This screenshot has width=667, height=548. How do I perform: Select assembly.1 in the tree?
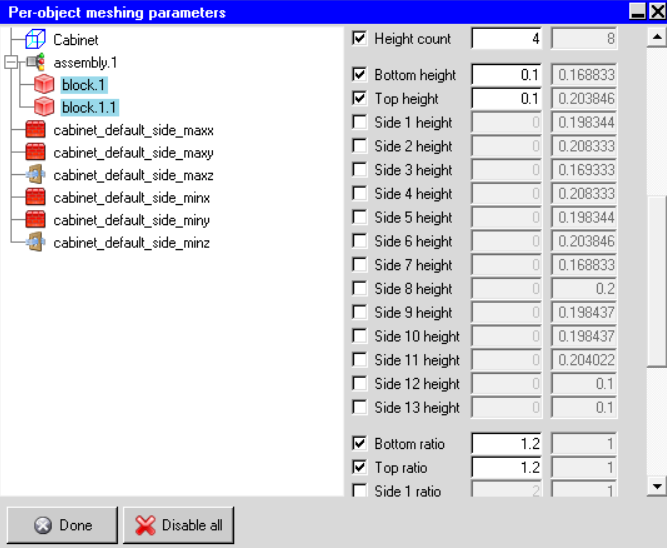tap(85, 63)
